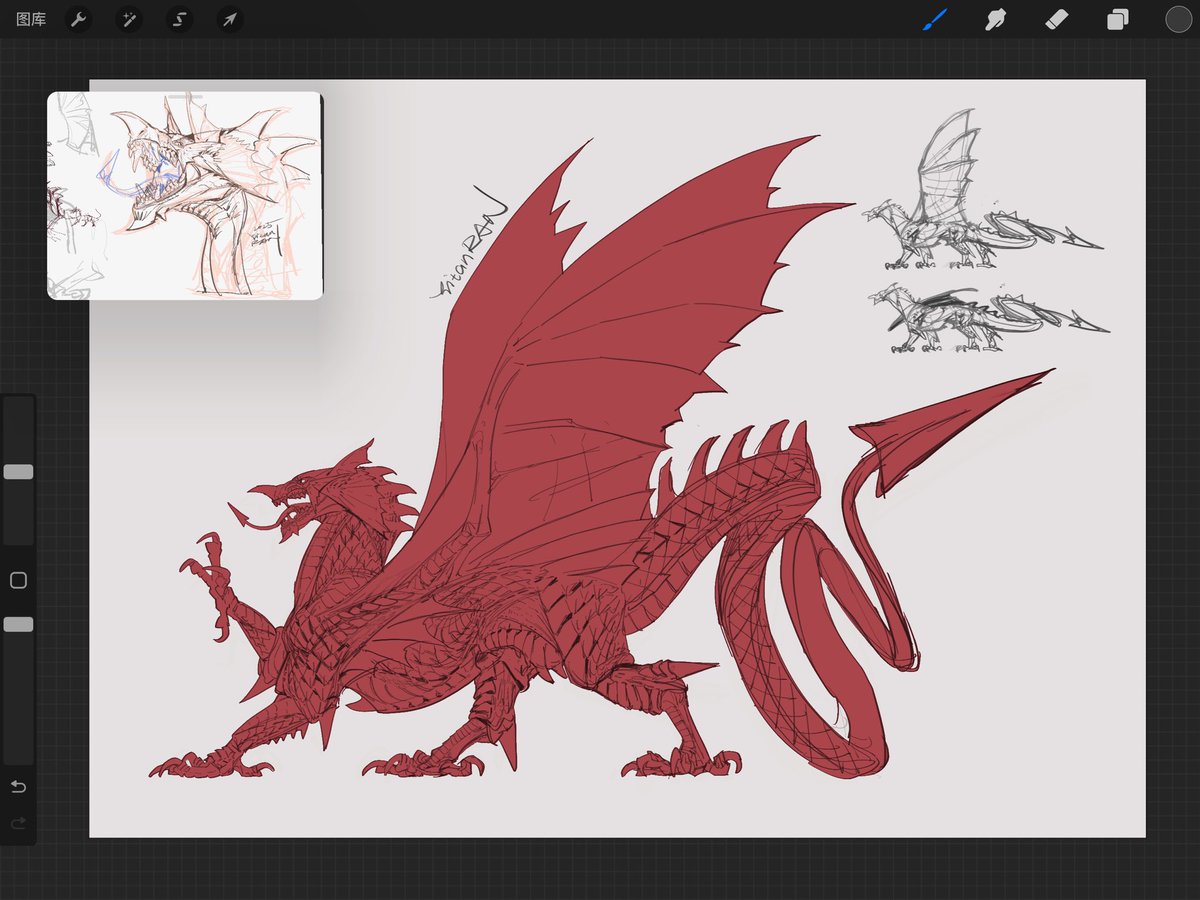Activate the Selection tool

[x=179, y=19]
